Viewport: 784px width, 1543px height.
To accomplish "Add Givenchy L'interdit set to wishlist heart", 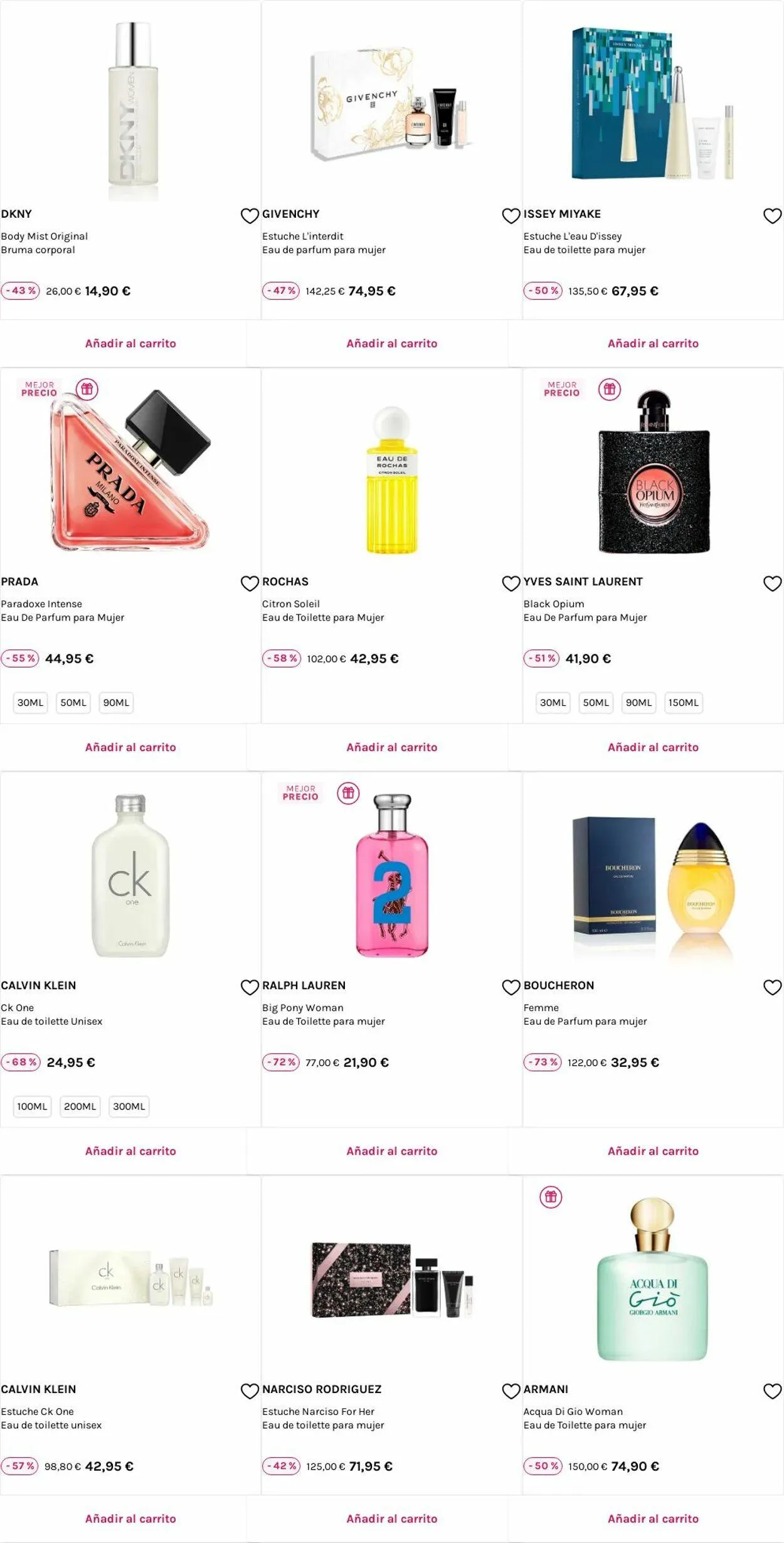I will click(511, 216).
